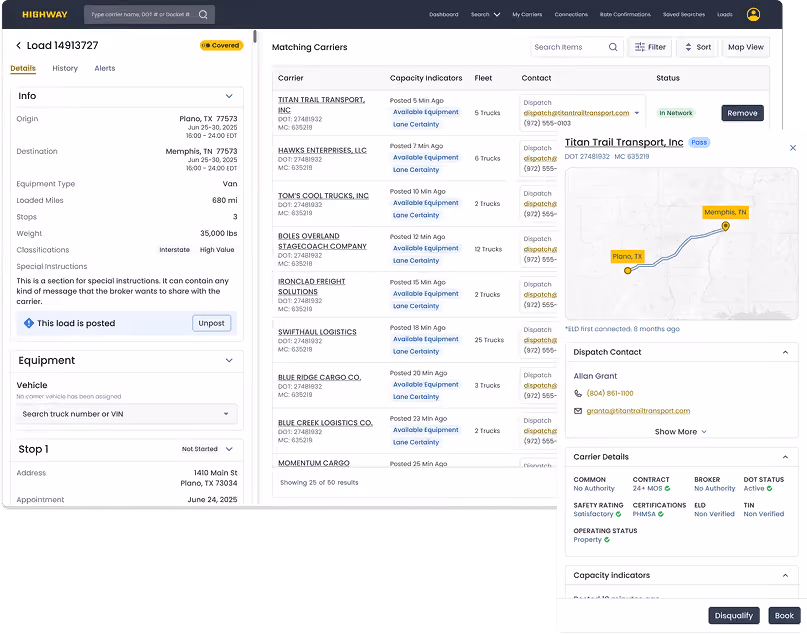Click the Titan Trail Transport panel title
The height and width of the screenshot is (634, 807).
[624, 142]
